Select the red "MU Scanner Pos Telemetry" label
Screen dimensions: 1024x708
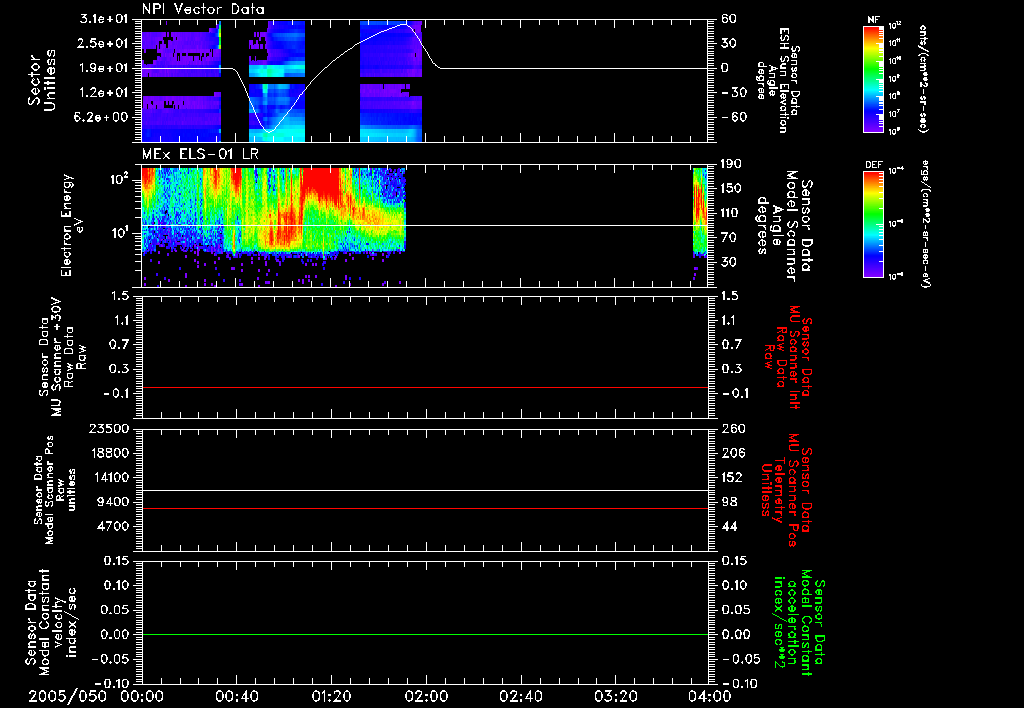click(x=787, y=490)
